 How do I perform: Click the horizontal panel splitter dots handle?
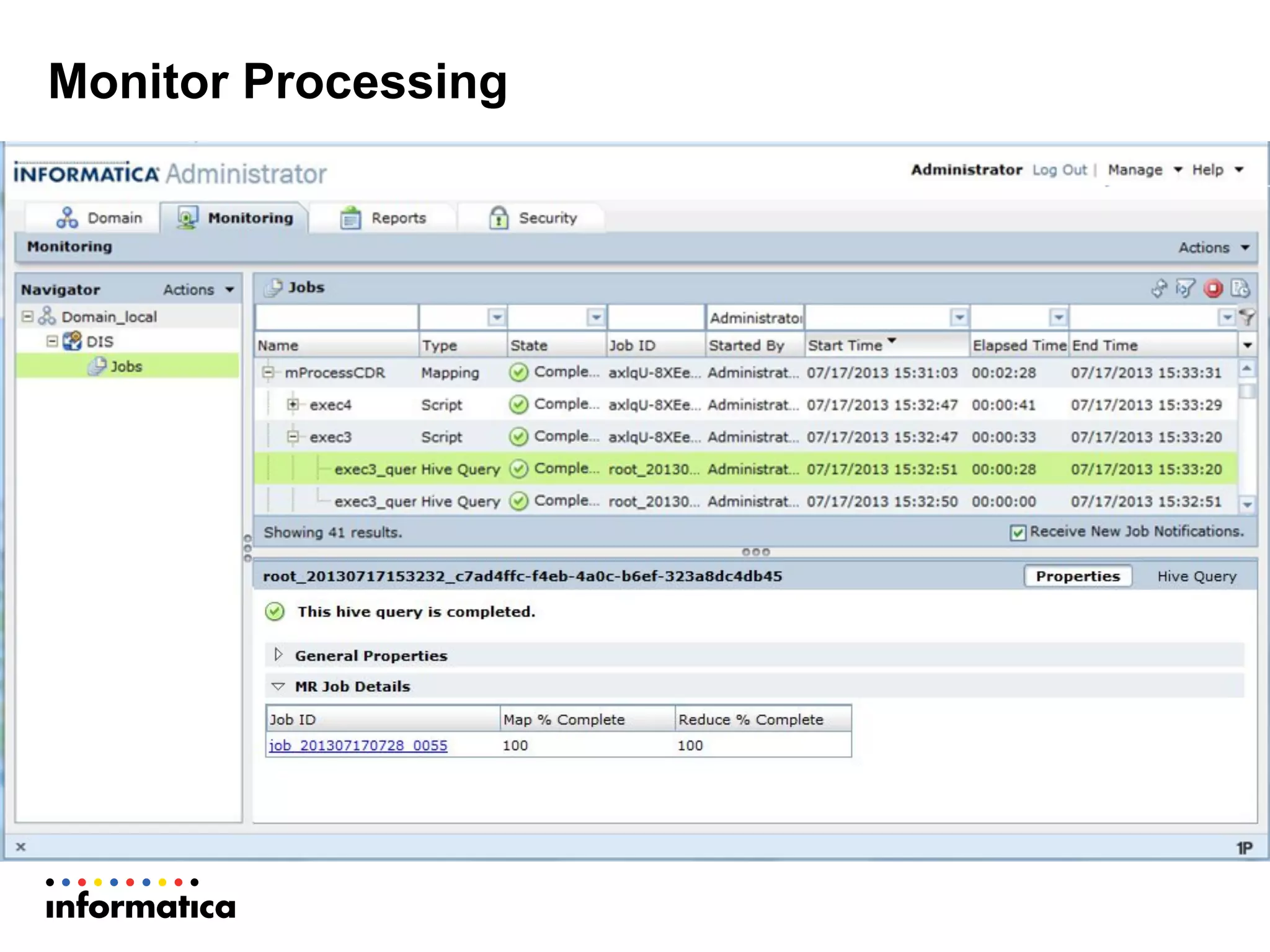pos(755,552)
